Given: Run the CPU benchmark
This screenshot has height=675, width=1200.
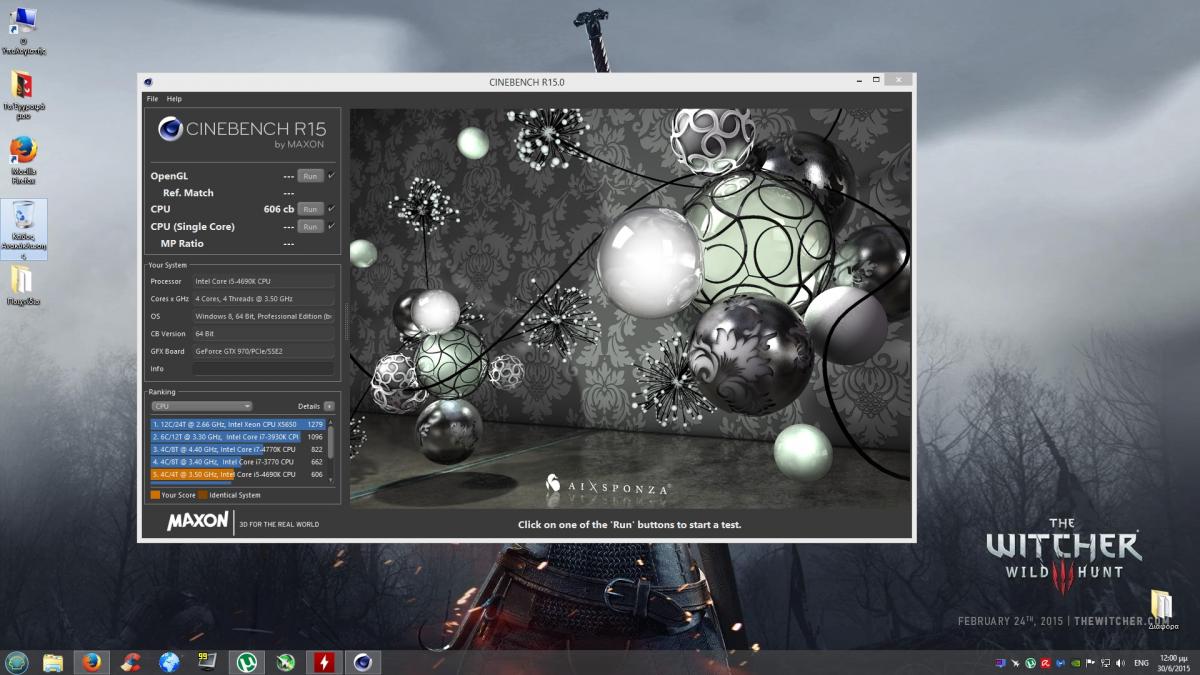Looking at the screenshot, I should [310, 209].
